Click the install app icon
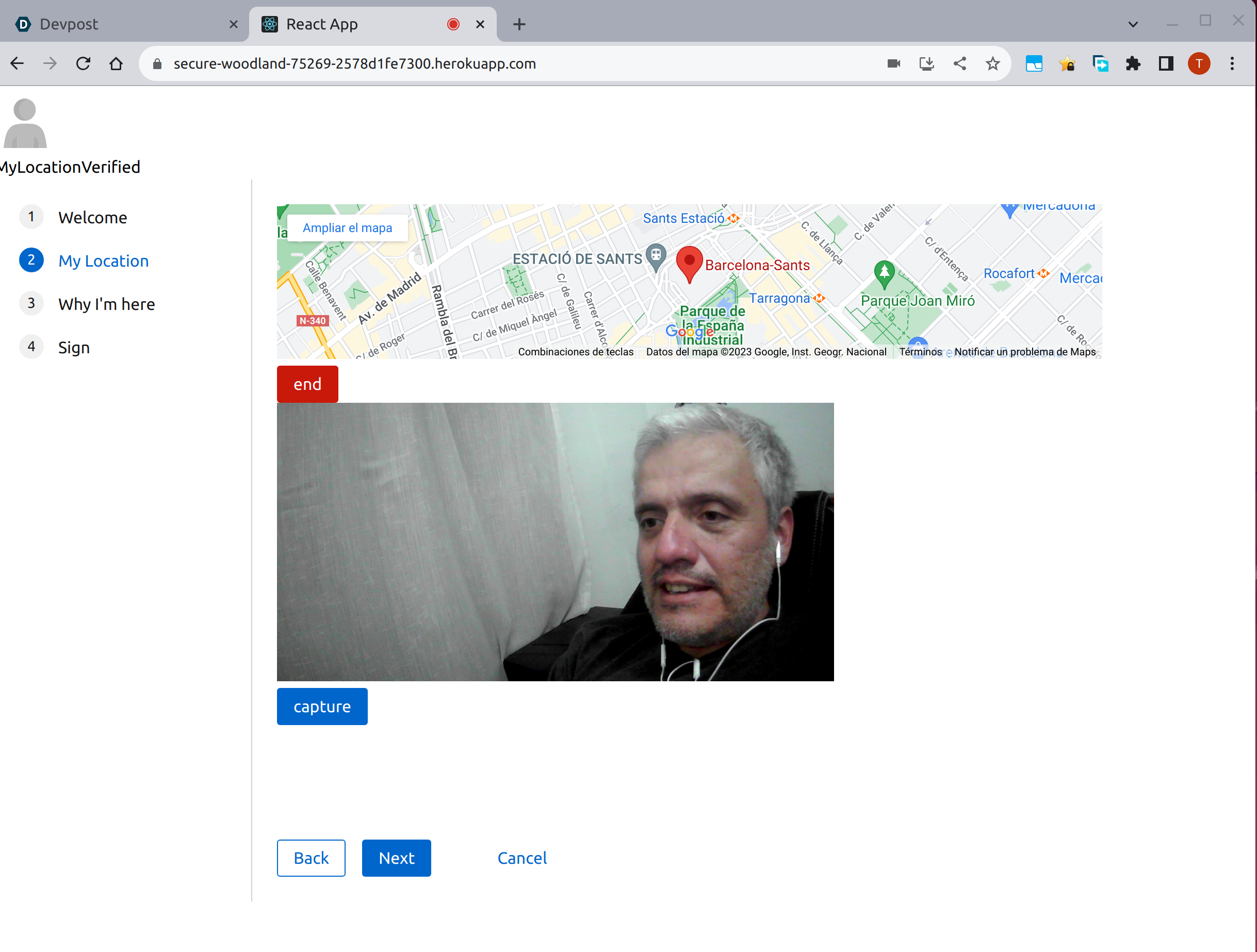The height and width of the screenshot is (952, 1257). click(x=926, y=63)
